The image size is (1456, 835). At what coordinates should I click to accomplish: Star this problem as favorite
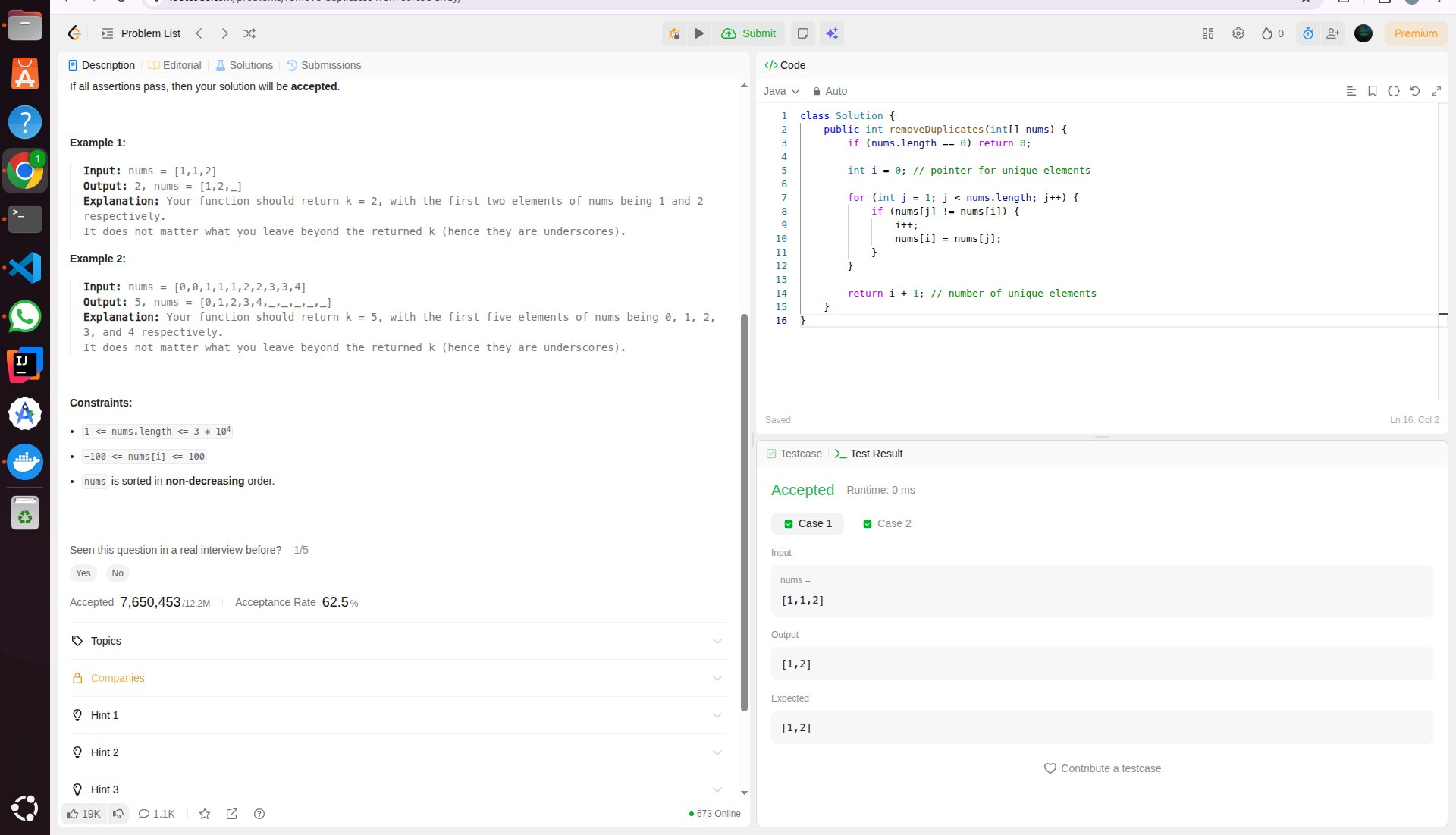(x=205, y=814)
